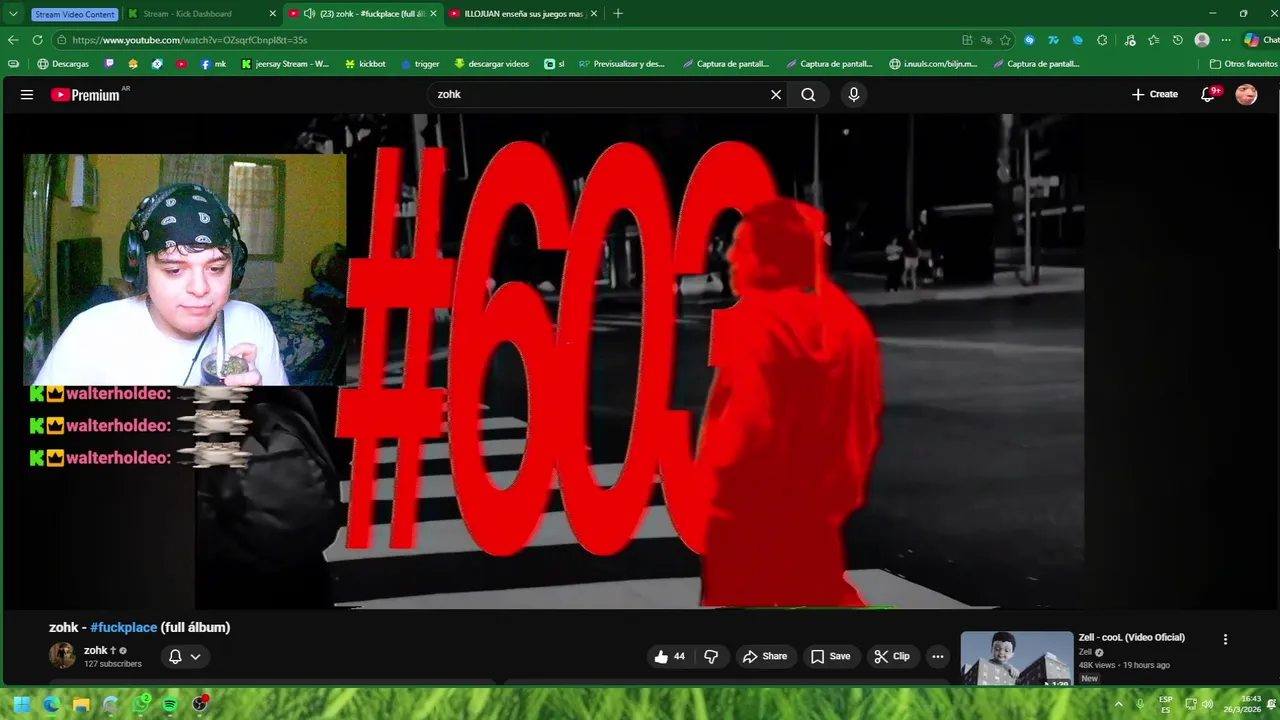
Task: Add this page to favorites star
Action: coord(1005,40)
